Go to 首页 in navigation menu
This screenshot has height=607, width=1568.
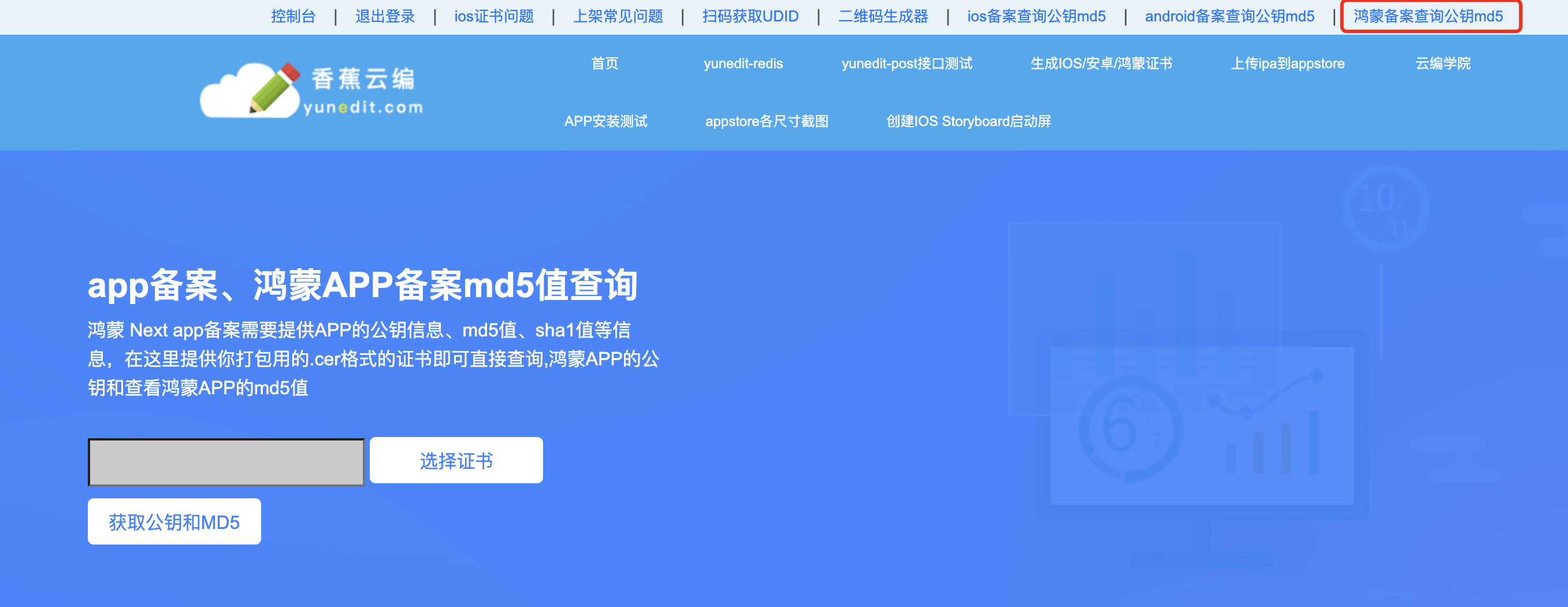604,64
